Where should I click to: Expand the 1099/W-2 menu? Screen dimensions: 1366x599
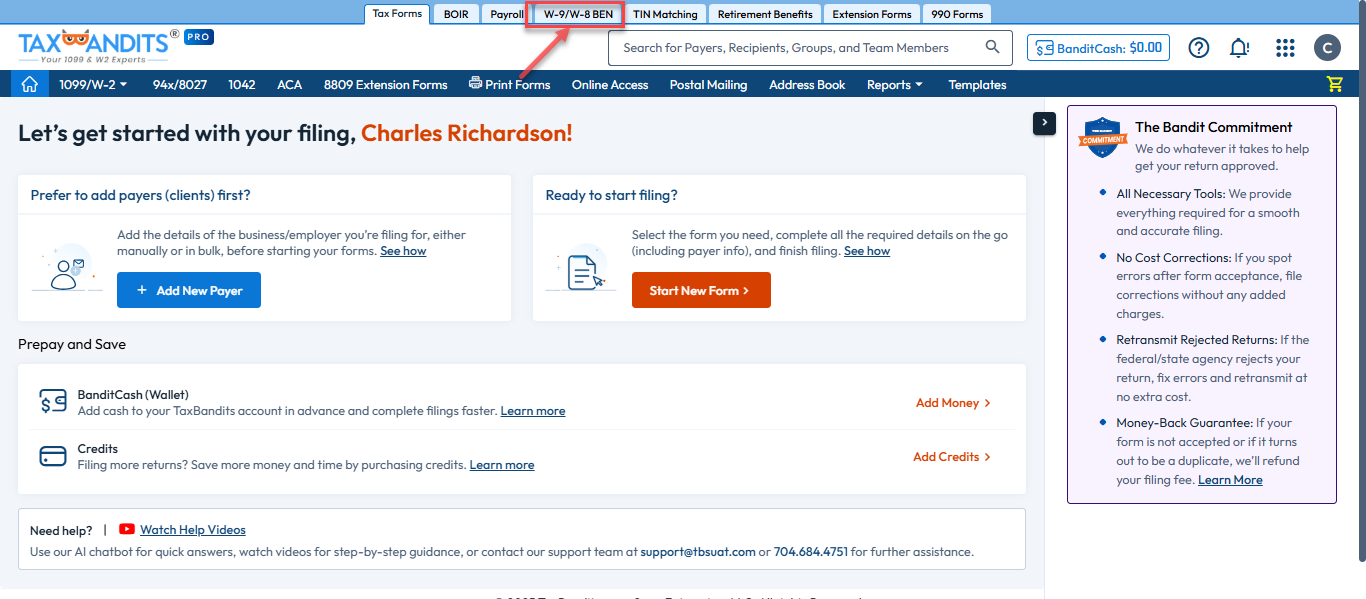[x=94, y=84]
